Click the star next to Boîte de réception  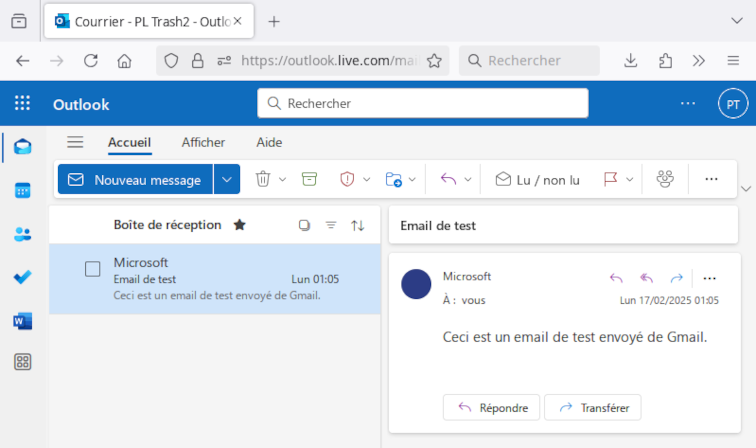pyautogui.click(x=240, y=225)
